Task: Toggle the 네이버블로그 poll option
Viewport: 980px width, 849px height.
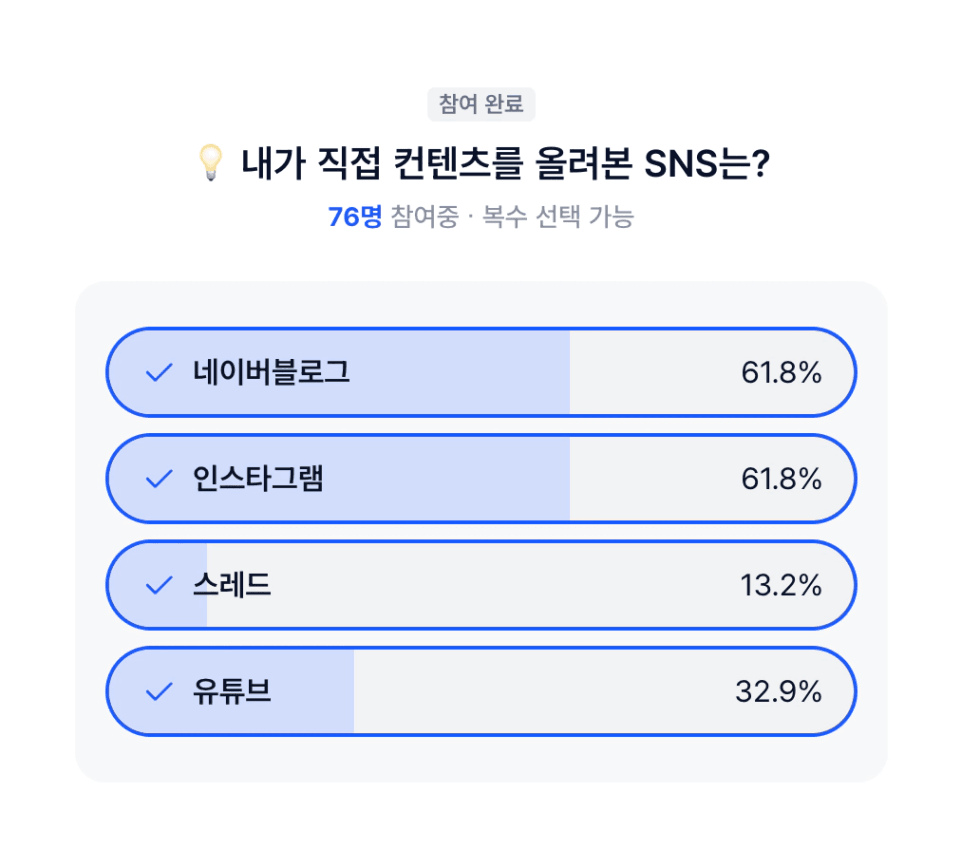Action: tap(481, 373)
